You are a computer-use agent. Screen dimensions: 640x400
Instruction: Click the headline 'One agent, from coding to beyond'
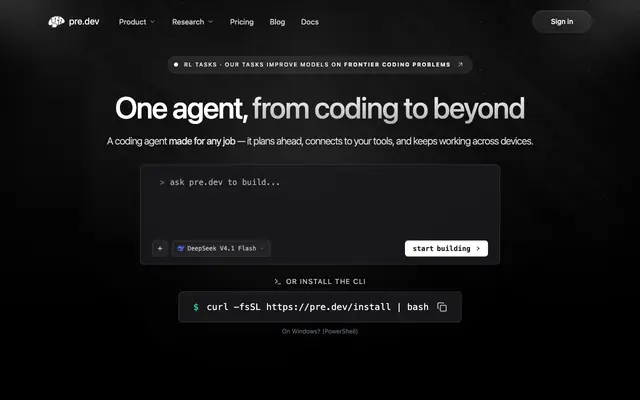click(x=320, y=109)
